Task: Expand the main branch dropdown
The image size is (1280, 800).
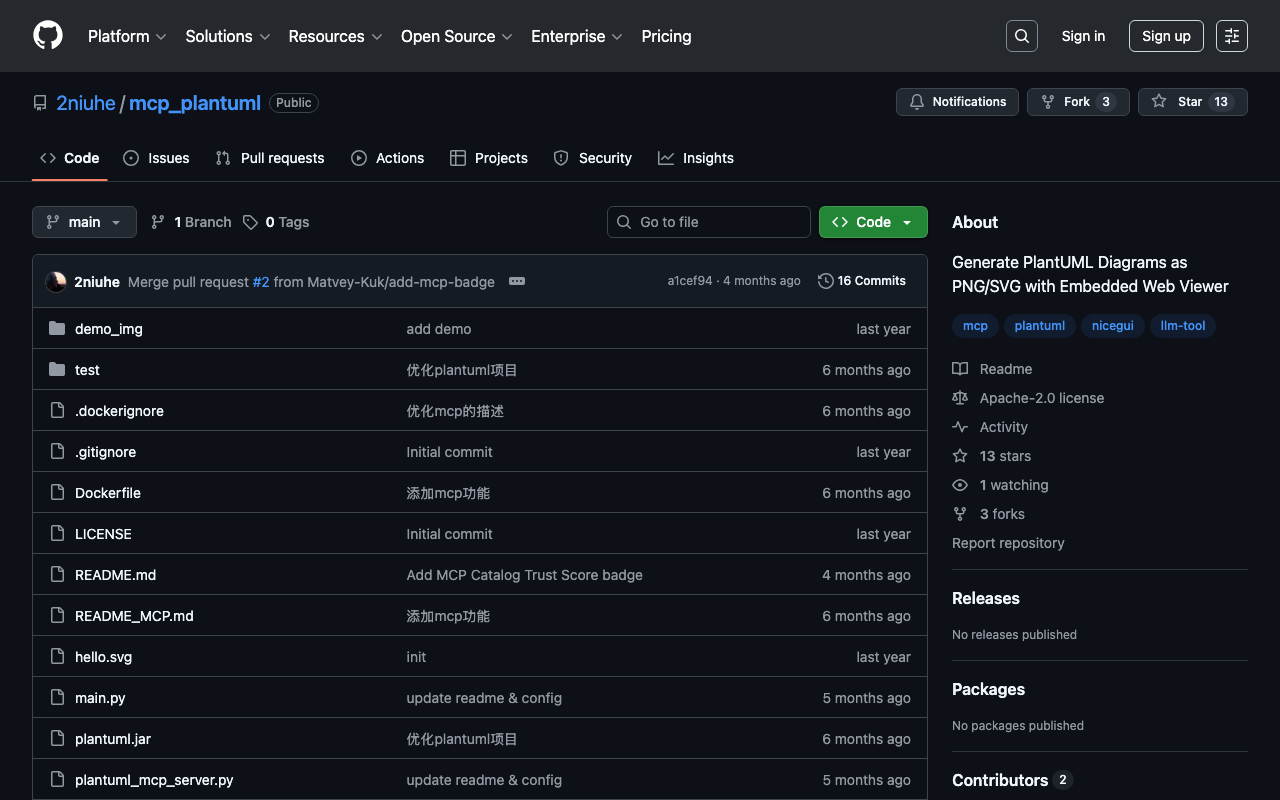Action: [84, 222]
